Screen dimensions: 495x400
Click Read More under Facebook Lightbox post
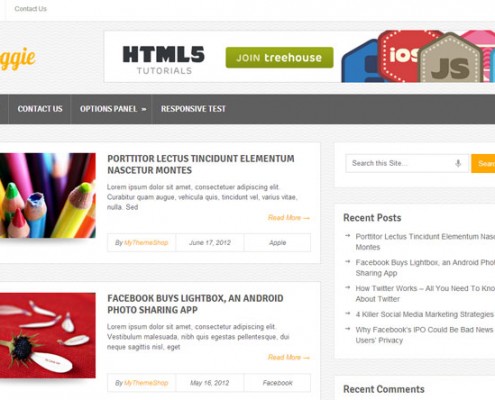pyautogui.click(x=289, y=357)
